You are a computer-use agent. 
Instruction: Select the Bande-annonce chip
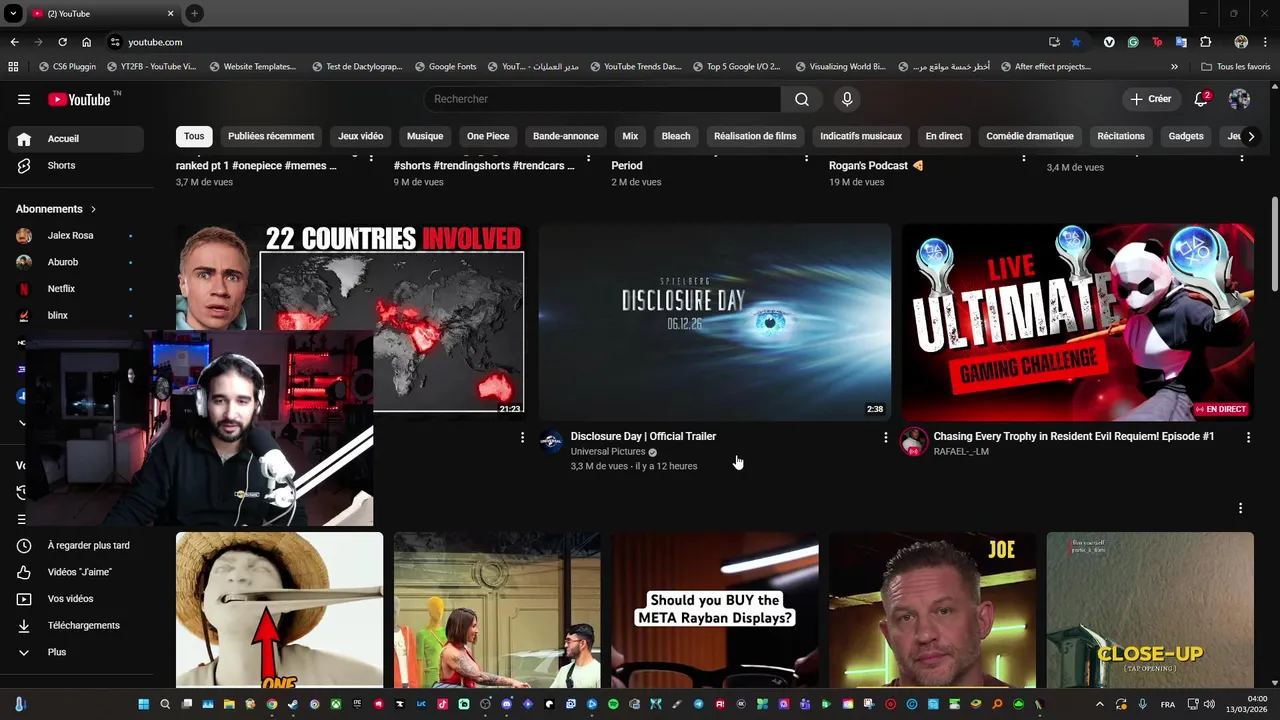[x=566, y=136]
